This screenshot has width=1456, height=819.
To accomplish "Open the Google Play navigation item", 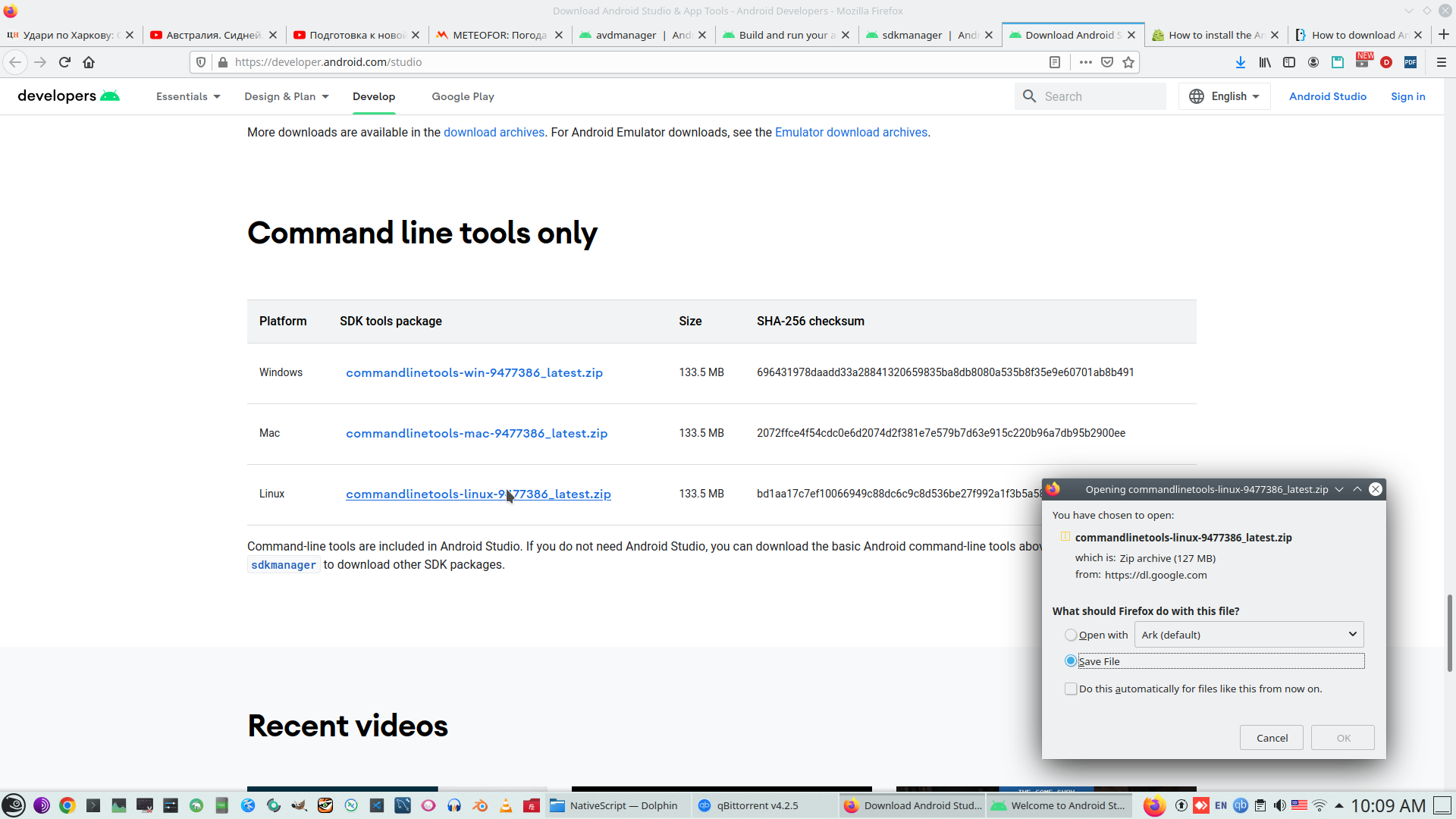I will tap(463, 96).
